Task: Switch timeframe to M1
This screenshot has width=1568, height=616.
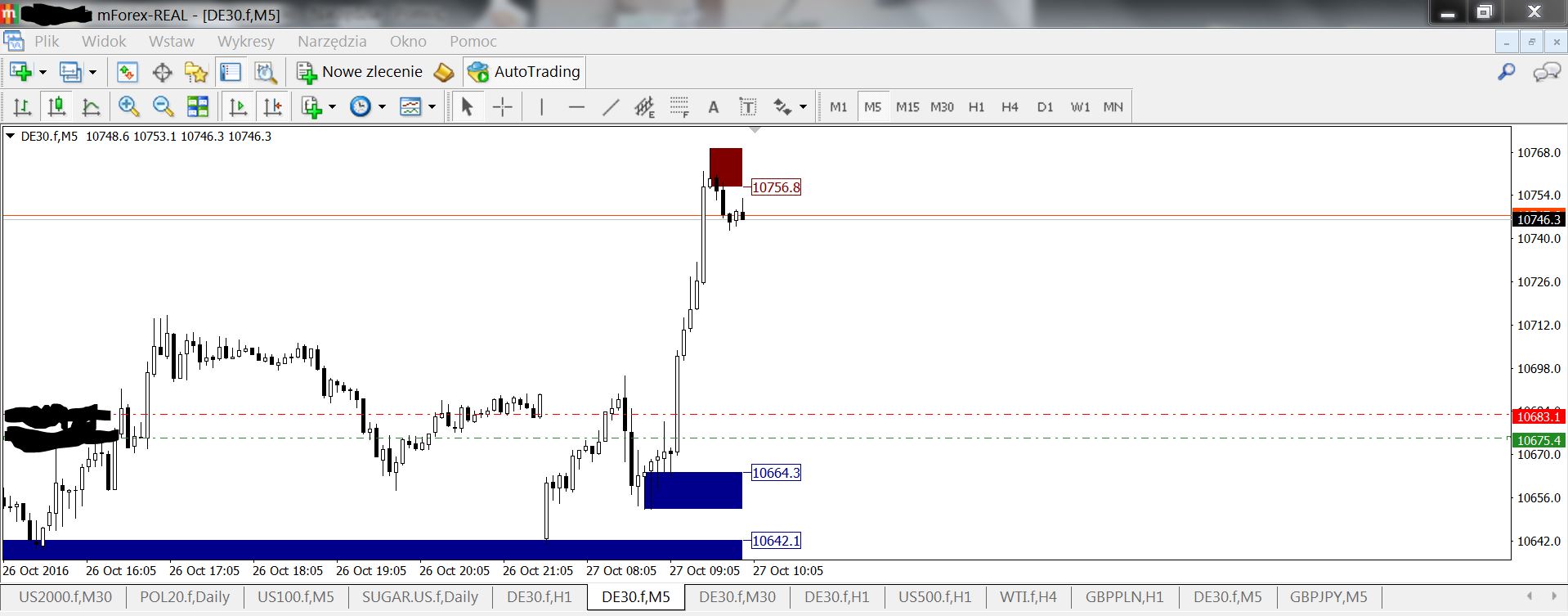Action: click(839, 106)
